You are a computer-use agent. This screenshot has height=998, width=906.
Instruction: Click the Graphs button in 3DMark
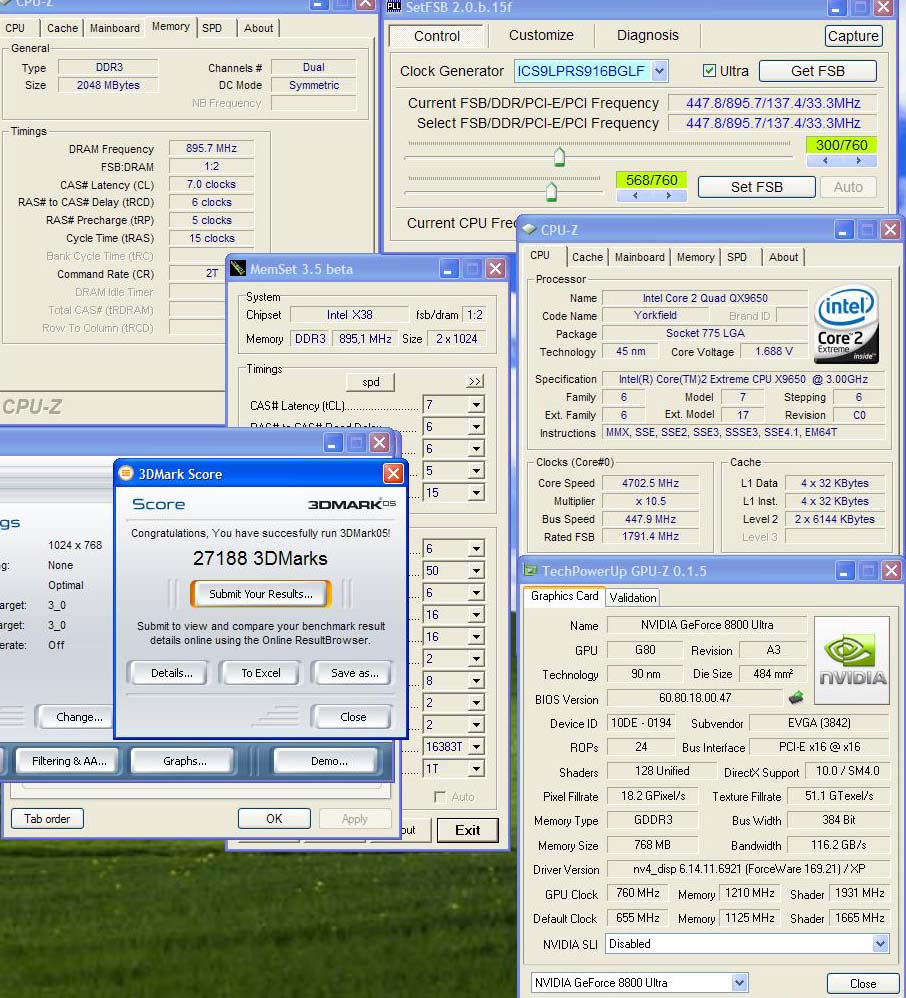pyautogui.click(x=185, y=761)
